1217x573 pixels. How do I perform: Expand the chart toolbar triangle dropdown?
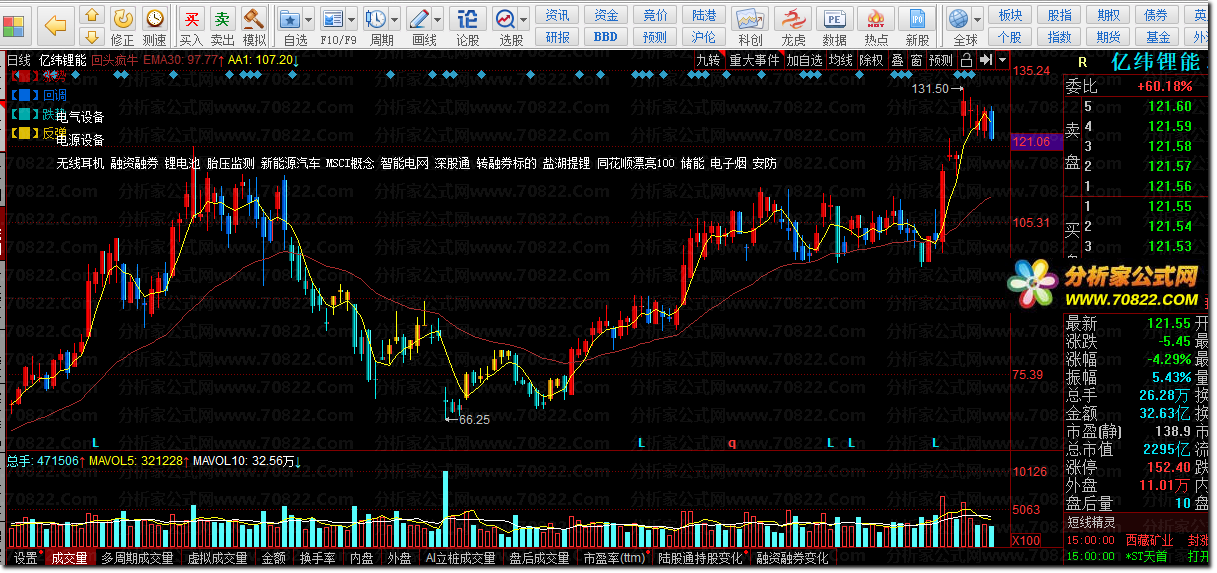pyautogui.click(x=1003, y=60)
